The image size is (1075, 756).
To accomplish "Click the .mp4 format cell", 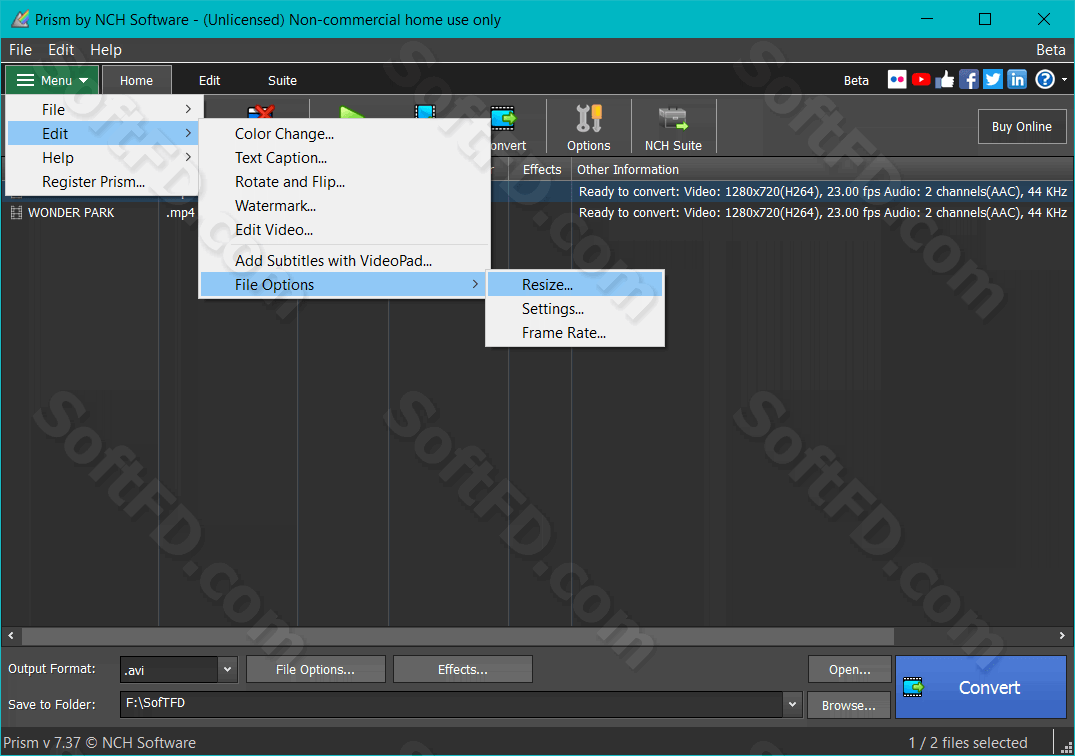I will click(180, 212).
